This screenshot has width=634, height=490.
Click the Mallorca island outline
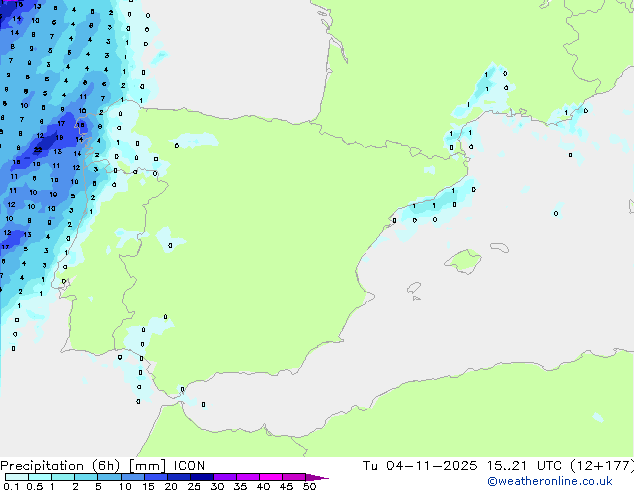463,262
